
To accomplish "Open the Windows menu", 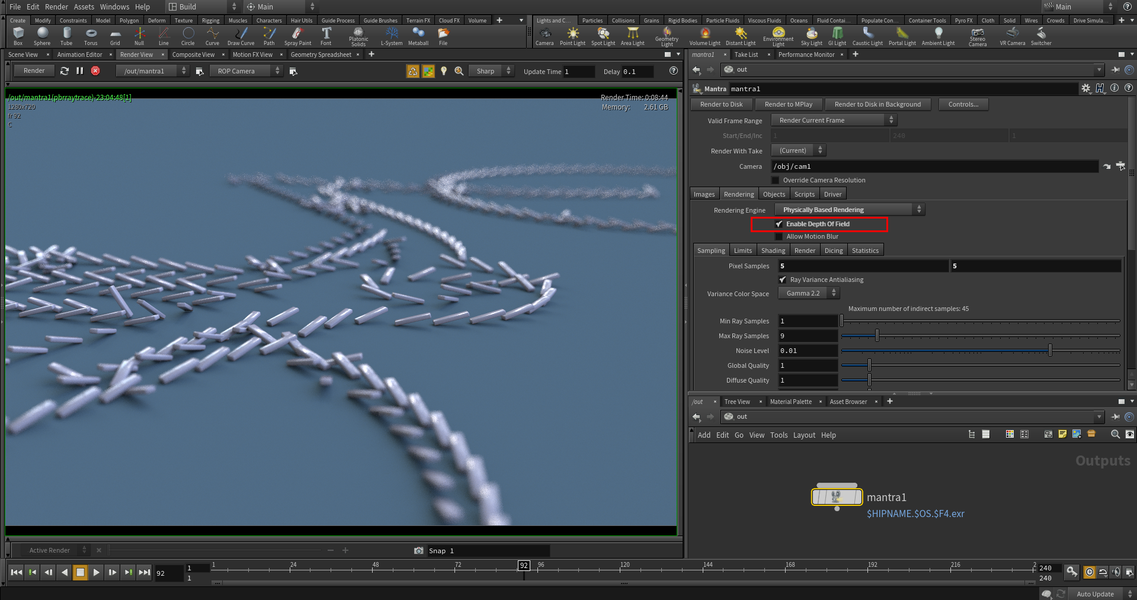I will 115,7.
